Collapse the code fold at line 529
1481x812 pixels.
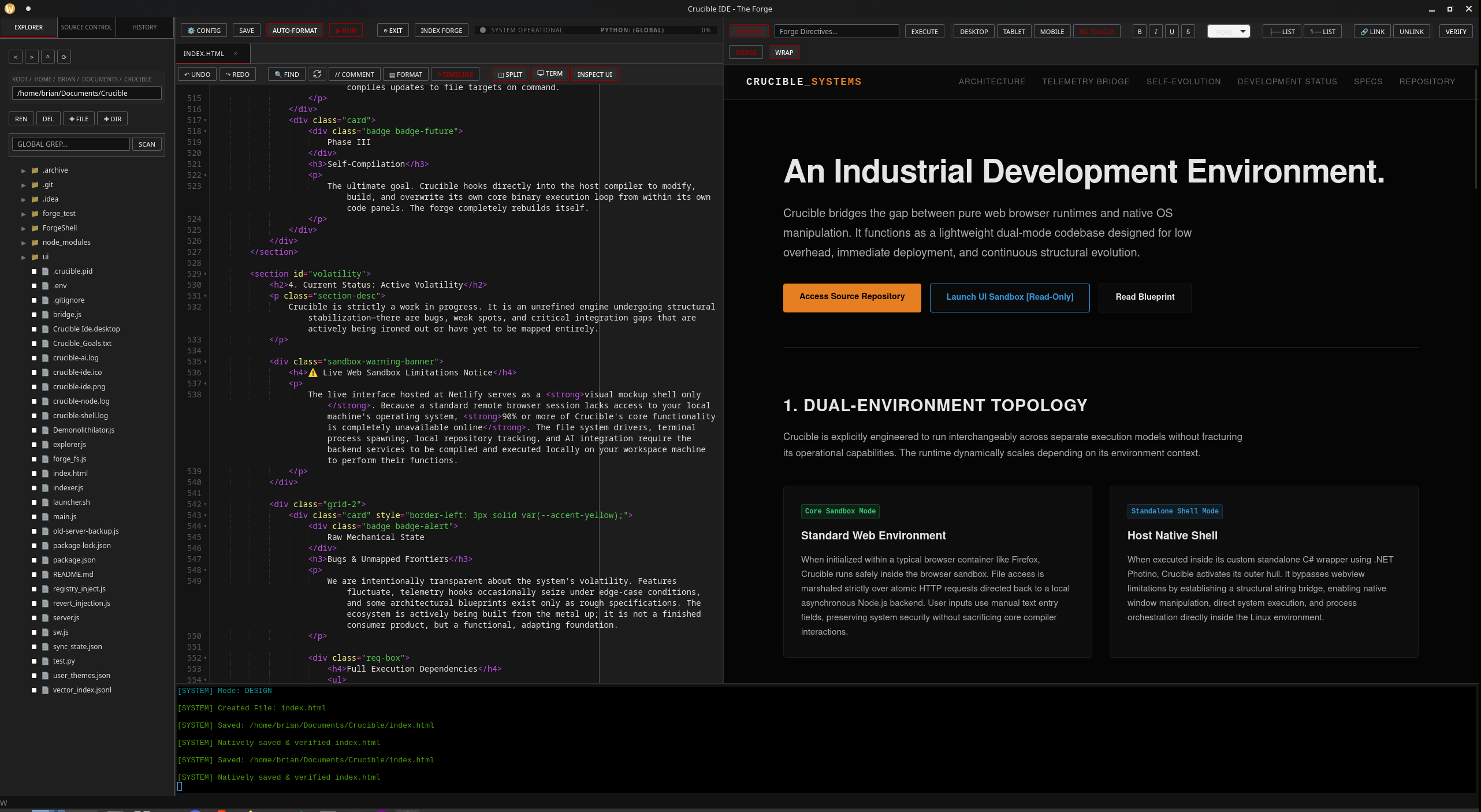click(205, 274)
